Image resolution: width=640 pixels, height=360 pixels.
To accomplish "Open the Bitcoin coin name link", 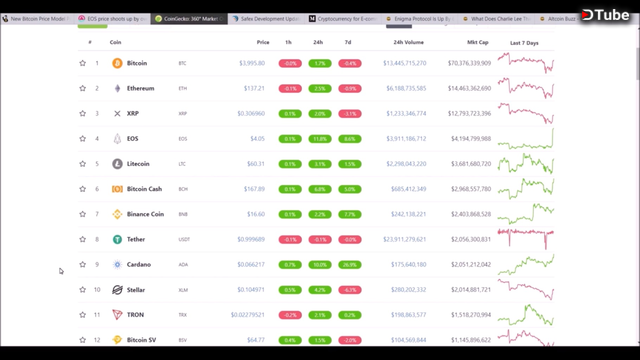I will 137,63.
